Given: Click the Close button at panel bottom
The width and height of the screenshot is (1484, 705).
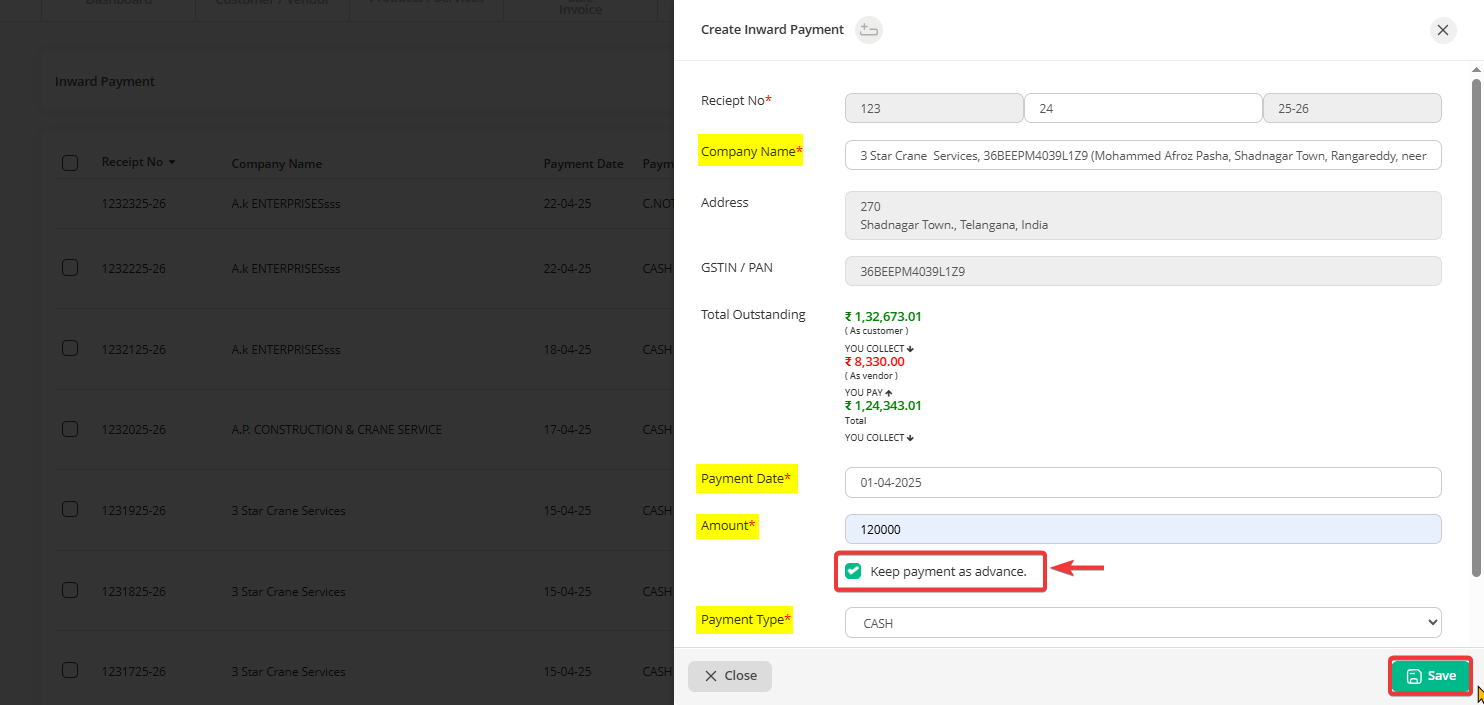Looking at the screenshot, I should [x=730, y=676].
